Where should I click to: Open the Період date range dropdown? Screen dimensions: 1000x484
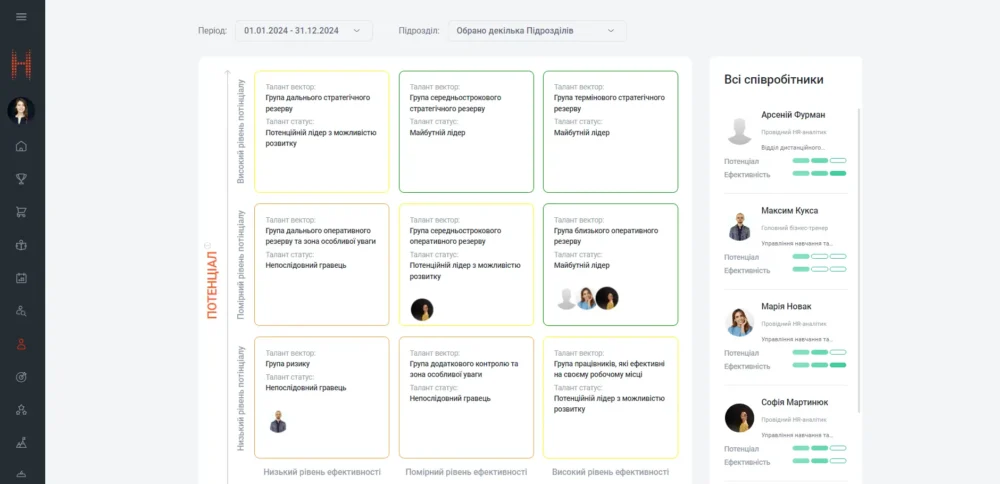click(304, 31)
